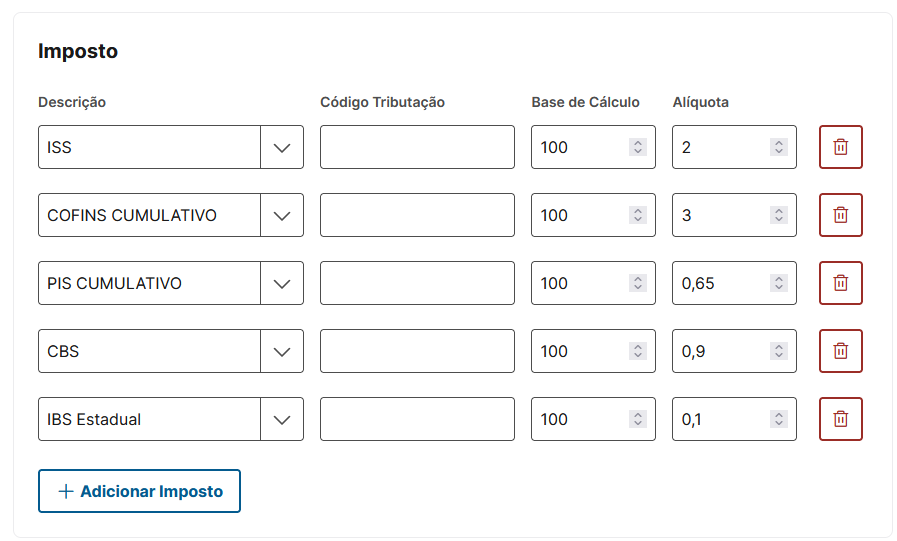Adjust PIS CUMULATIVO Alíquota stepper
Image resolution: width=897 pixels, height=541 pixels.
click(779, 283)
